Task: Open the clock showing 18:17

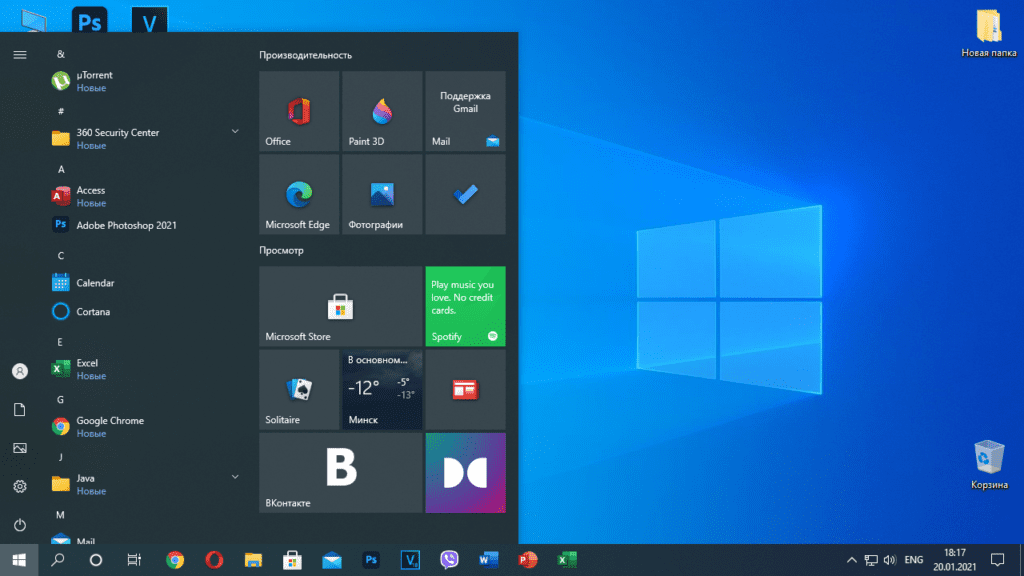Action: pyautogui.click(x=954, y=560)
